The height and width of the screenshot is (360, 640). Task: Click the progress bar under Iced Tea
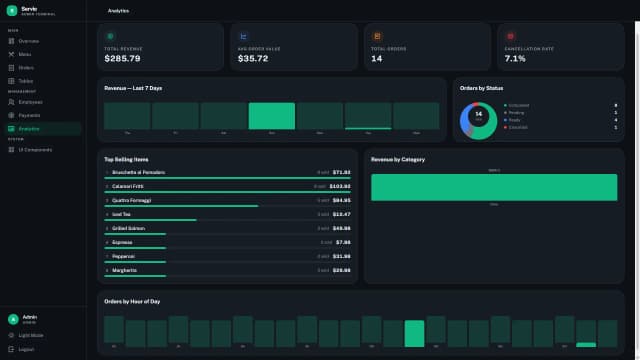point(227,220)
